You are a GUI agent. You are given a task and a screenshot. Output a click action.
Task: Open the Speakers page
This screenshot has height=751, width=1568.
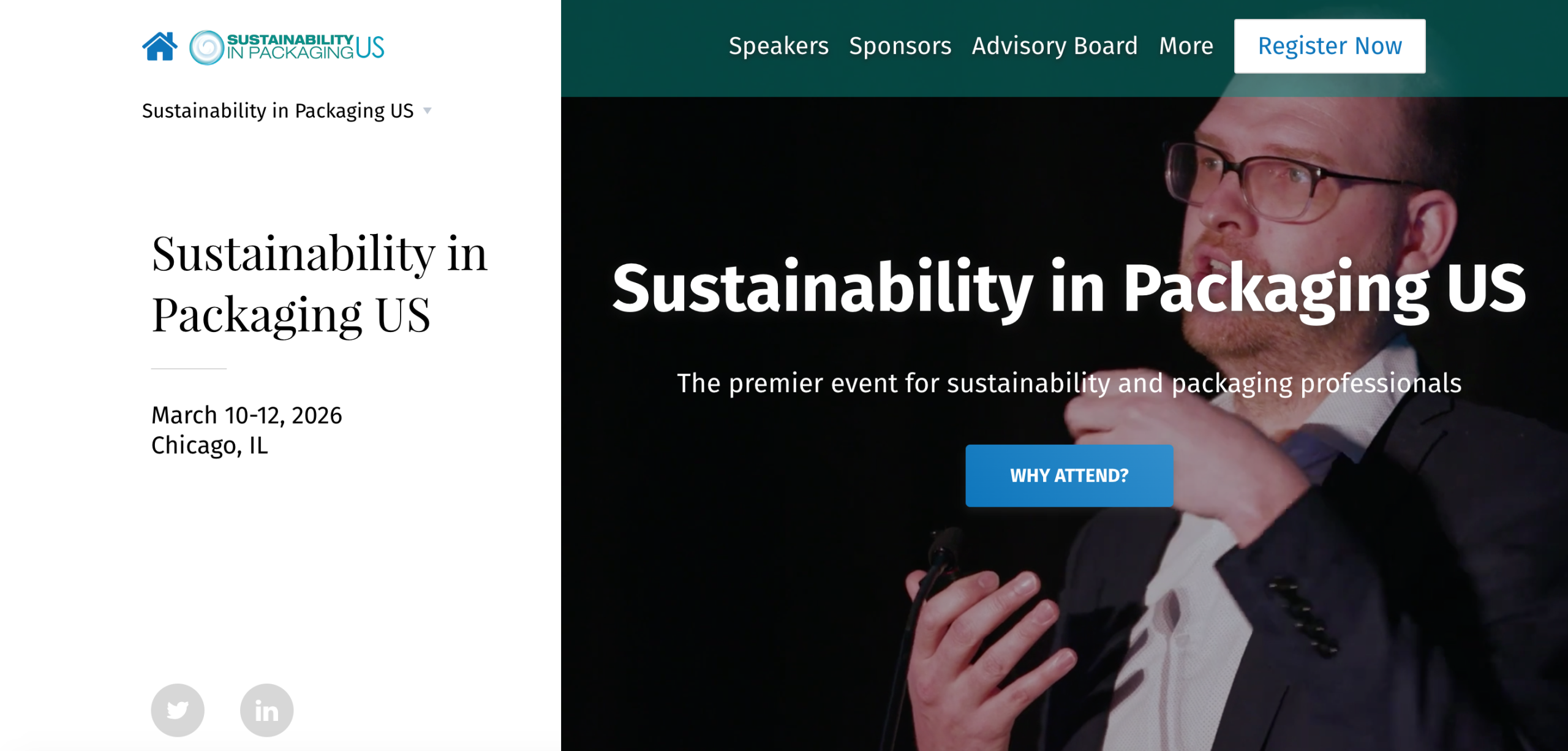pyautogui.click(x=778, y=46)
